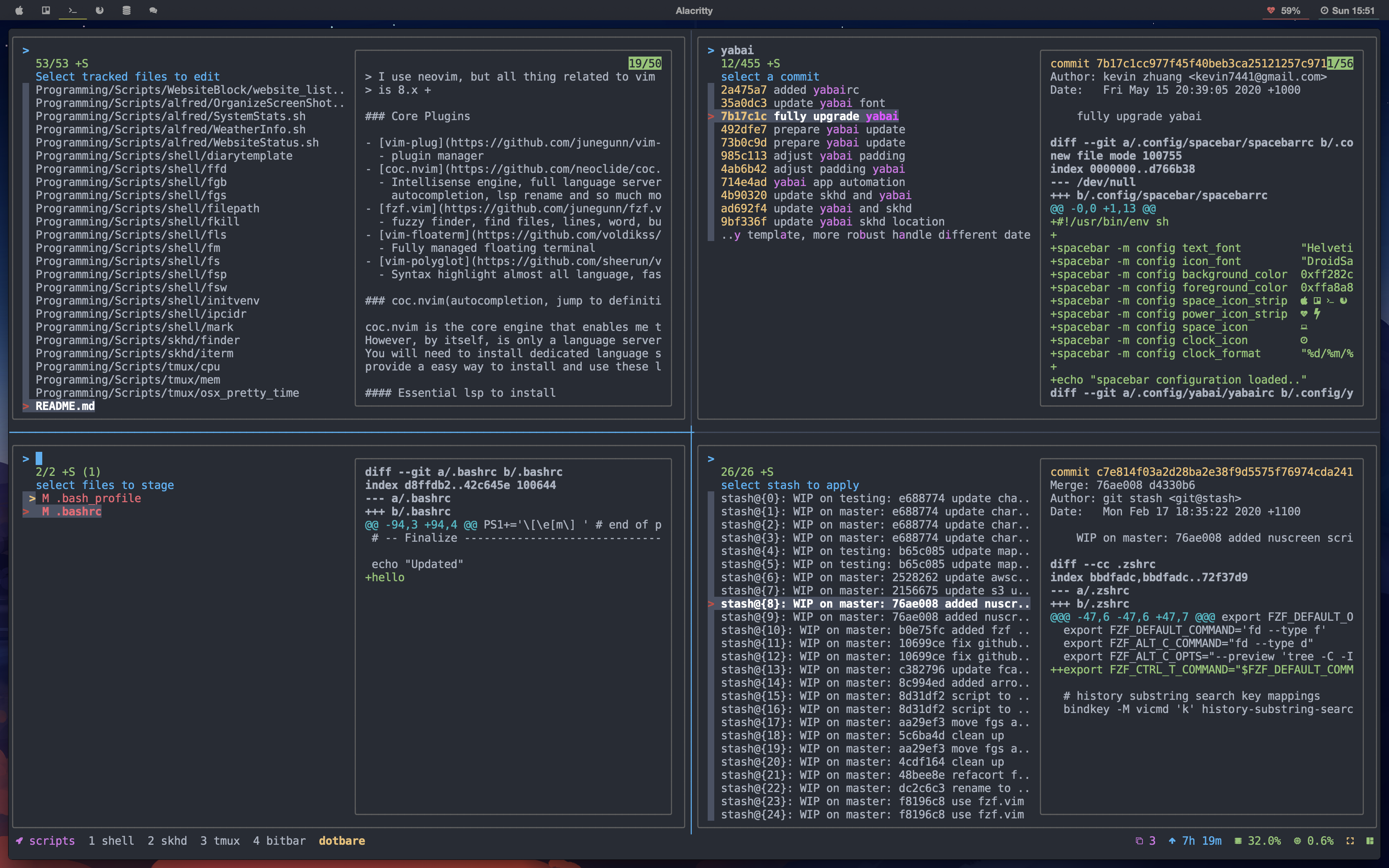The width and height of the screenshot is (1389, 868).
Task: Click the CPU icon next to 0.6%
Action: [x=1297, y=840]
